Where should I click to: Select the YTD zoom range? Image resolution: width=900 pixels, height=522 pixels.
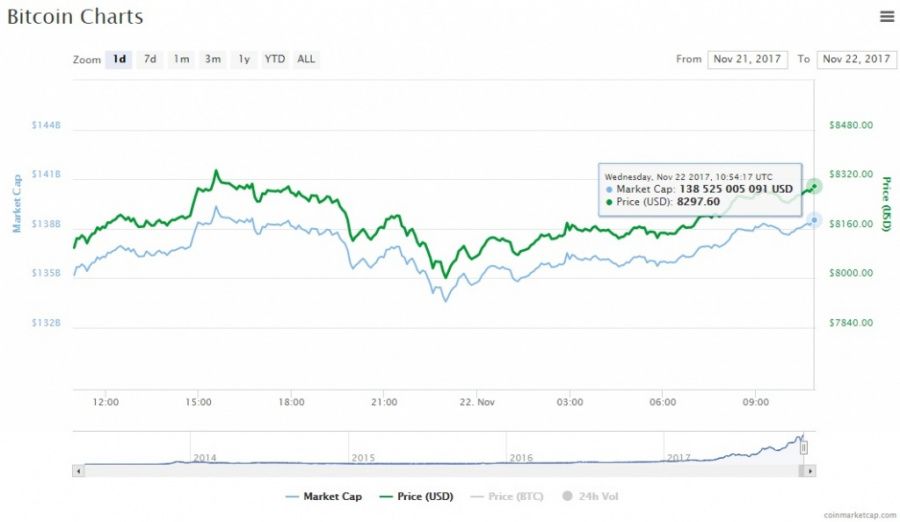coord(275,59)
